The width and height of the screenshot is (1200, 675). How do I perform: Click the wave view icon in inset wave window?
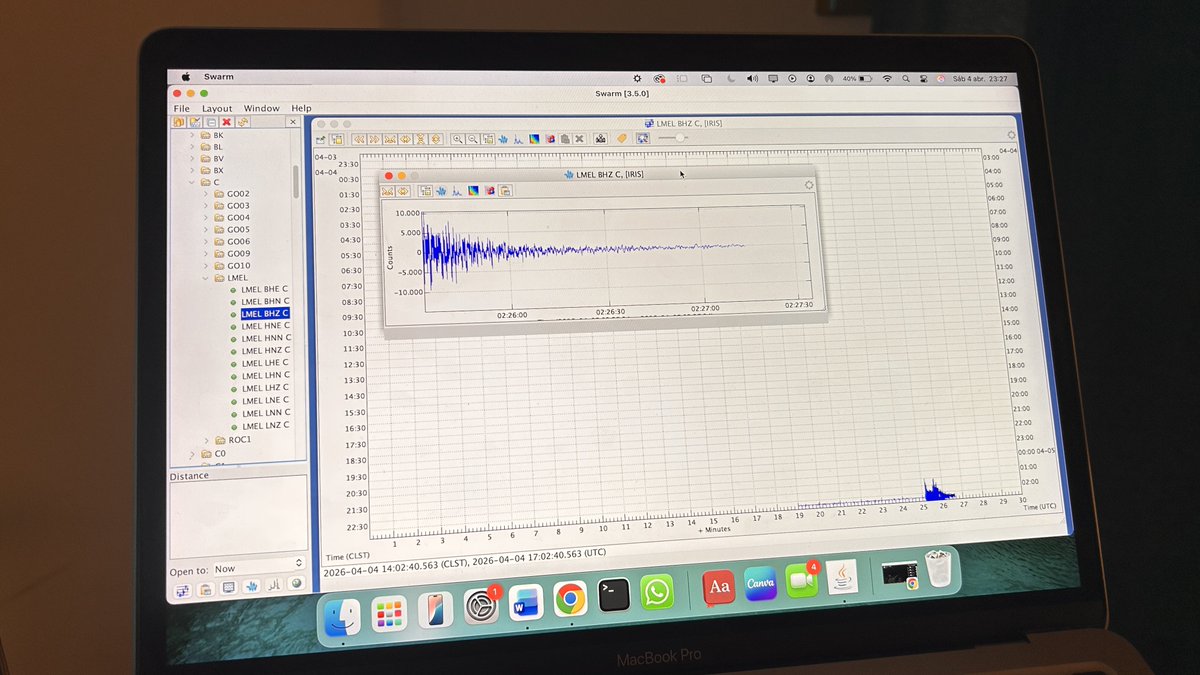coord(441,191)
